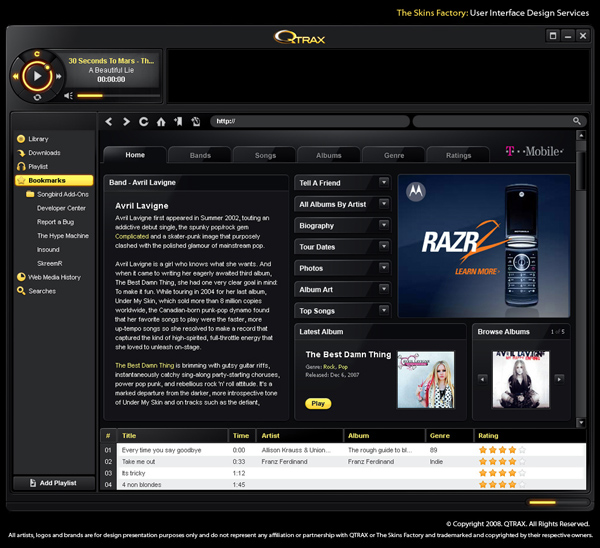Open Developer Center bookmark
Viewport: 600px width, 548px height.
(61, 208)
